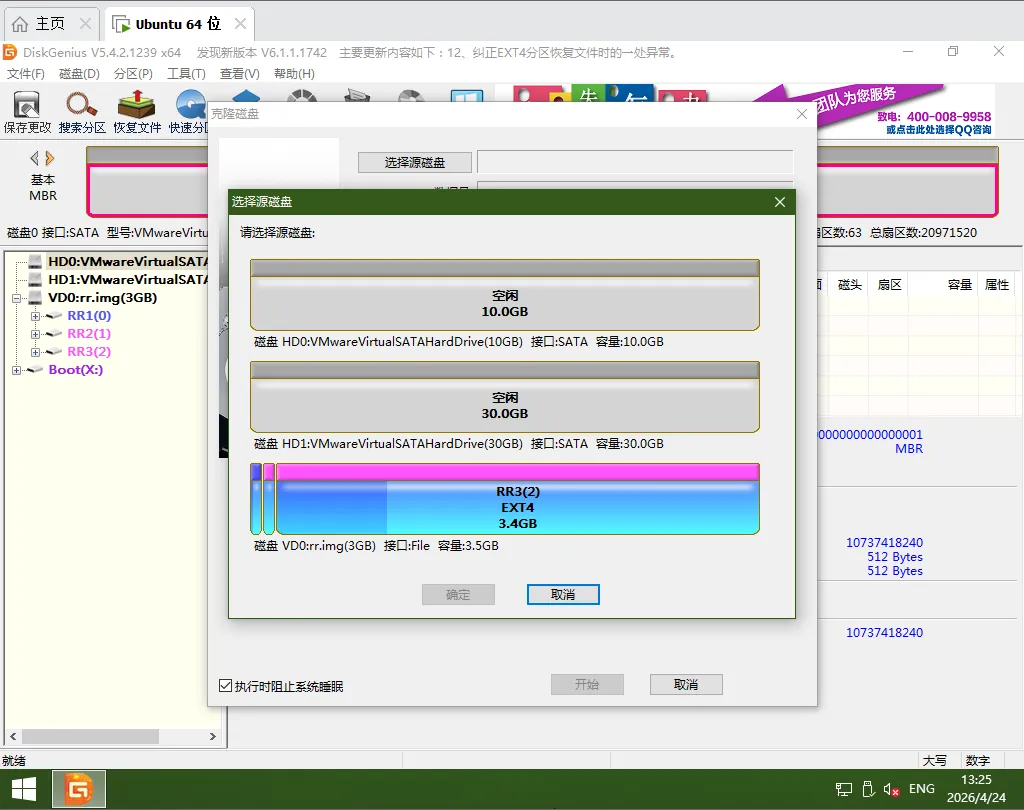Close the Ubuntu 64 位 tab
This screenshot has width=1024, height=810.
[240, 24]
